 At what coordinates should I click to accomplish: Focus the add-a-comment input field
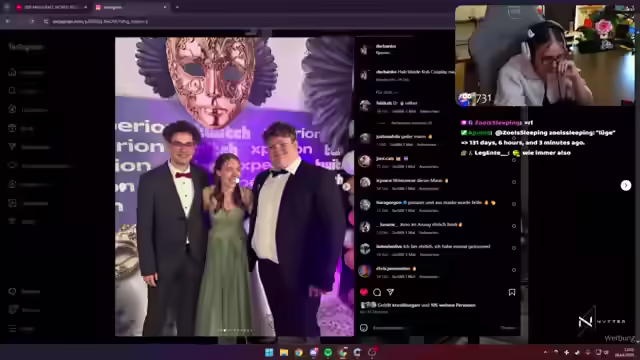click(x=435, y=328)
